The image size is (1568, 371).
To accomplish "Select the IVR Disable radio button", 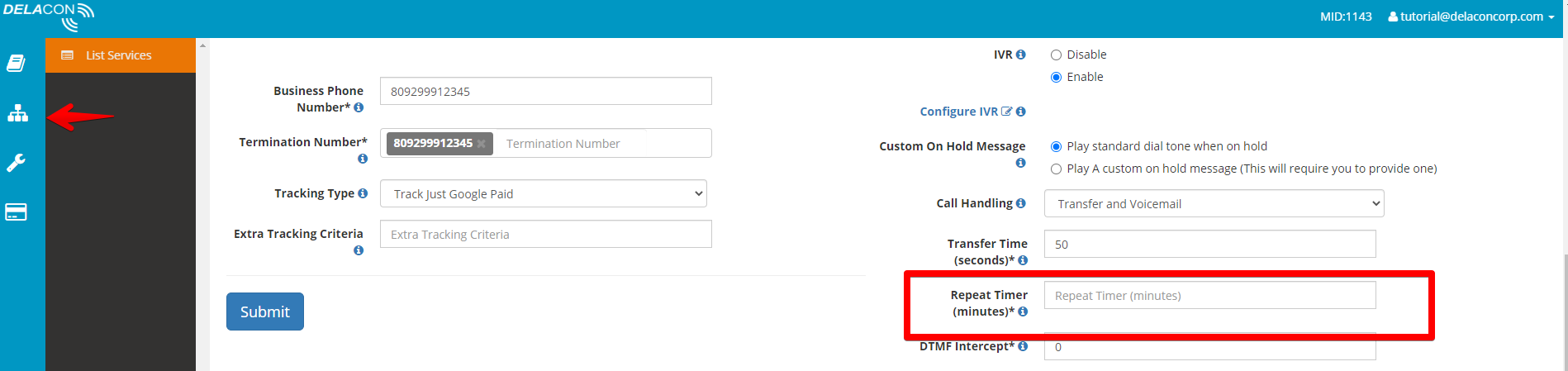I will pyautogui.click(x=1056, y=55).
